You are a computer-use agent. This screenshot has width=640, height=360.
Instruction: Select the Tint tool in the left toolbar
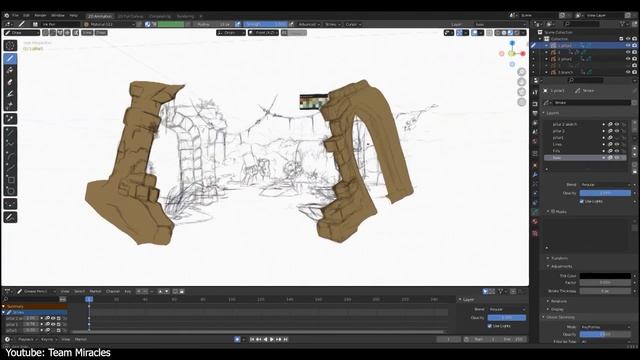[10, 94]
